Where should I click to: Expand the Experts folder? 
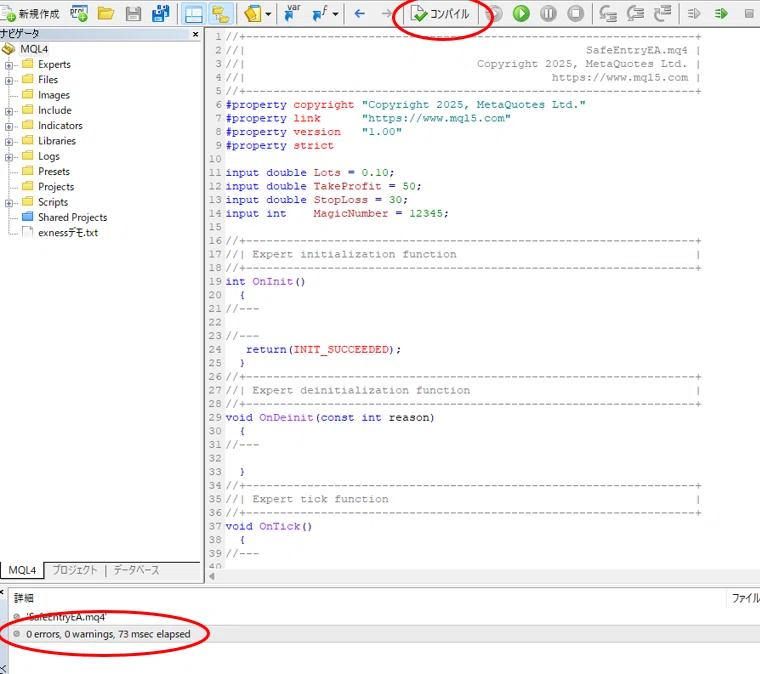tap(9, 65)
